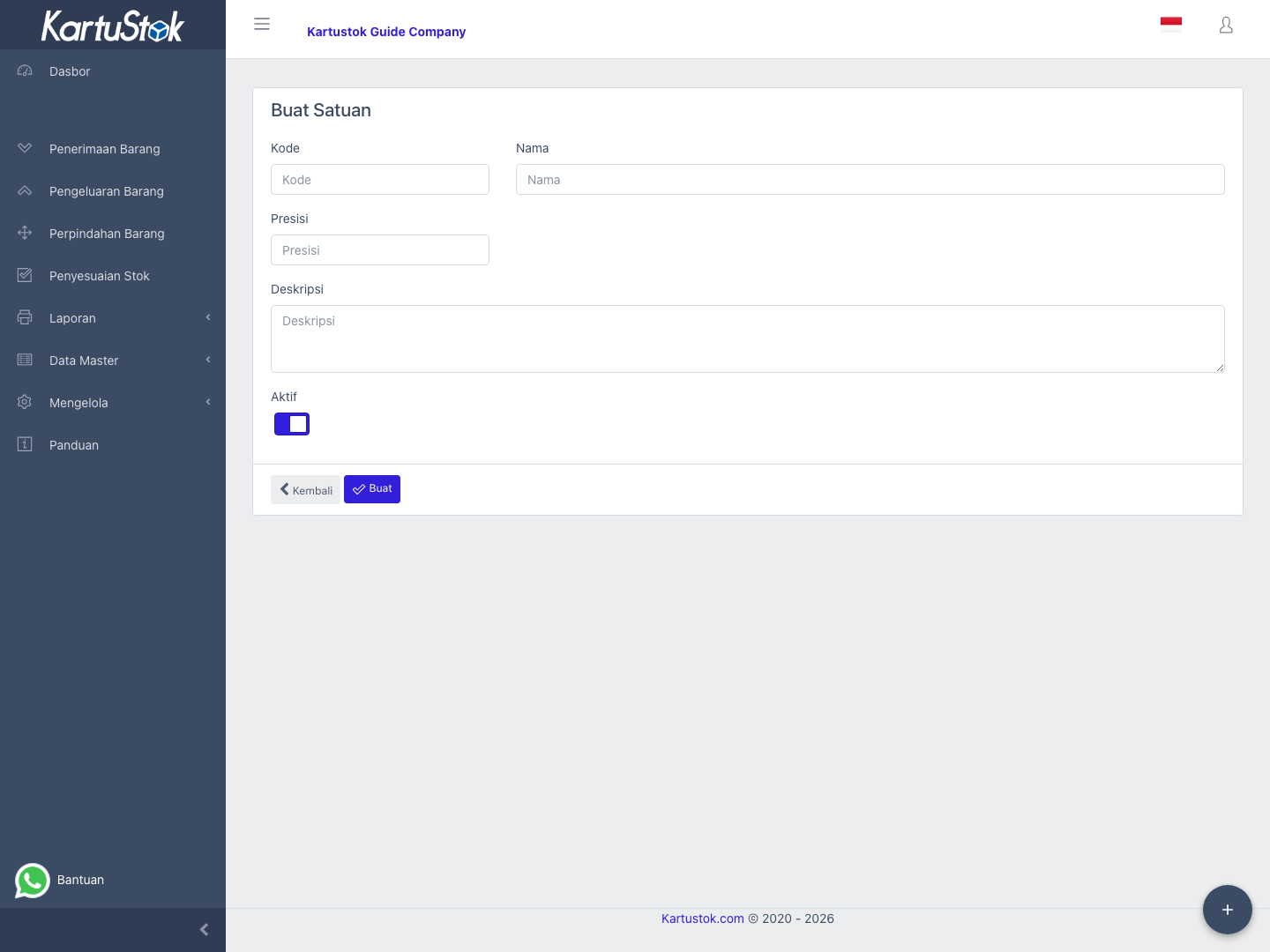Image resolution: width=1270 pixels, height=952 pixels.
Task: Open Dasbor menu item
Action: click(x=113, y=71)
